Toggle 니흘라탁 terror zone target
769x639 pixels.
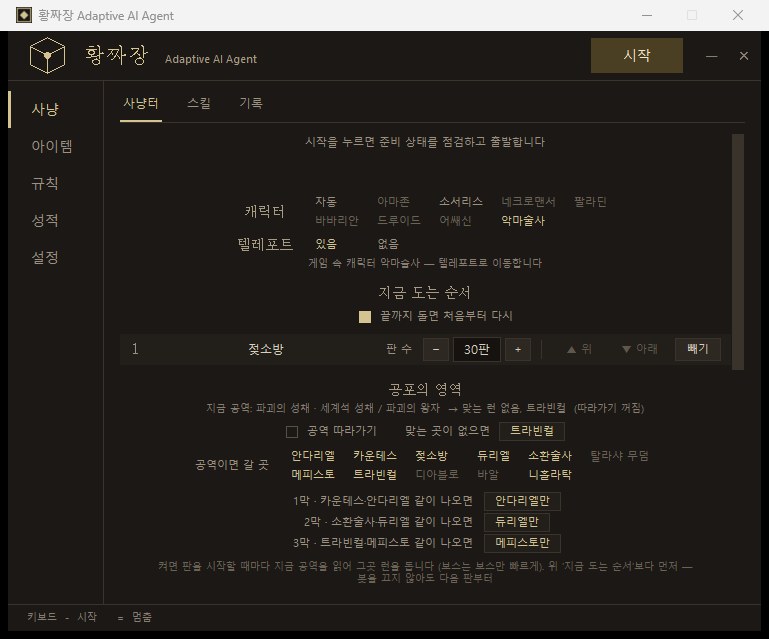[x=550, y=475]
